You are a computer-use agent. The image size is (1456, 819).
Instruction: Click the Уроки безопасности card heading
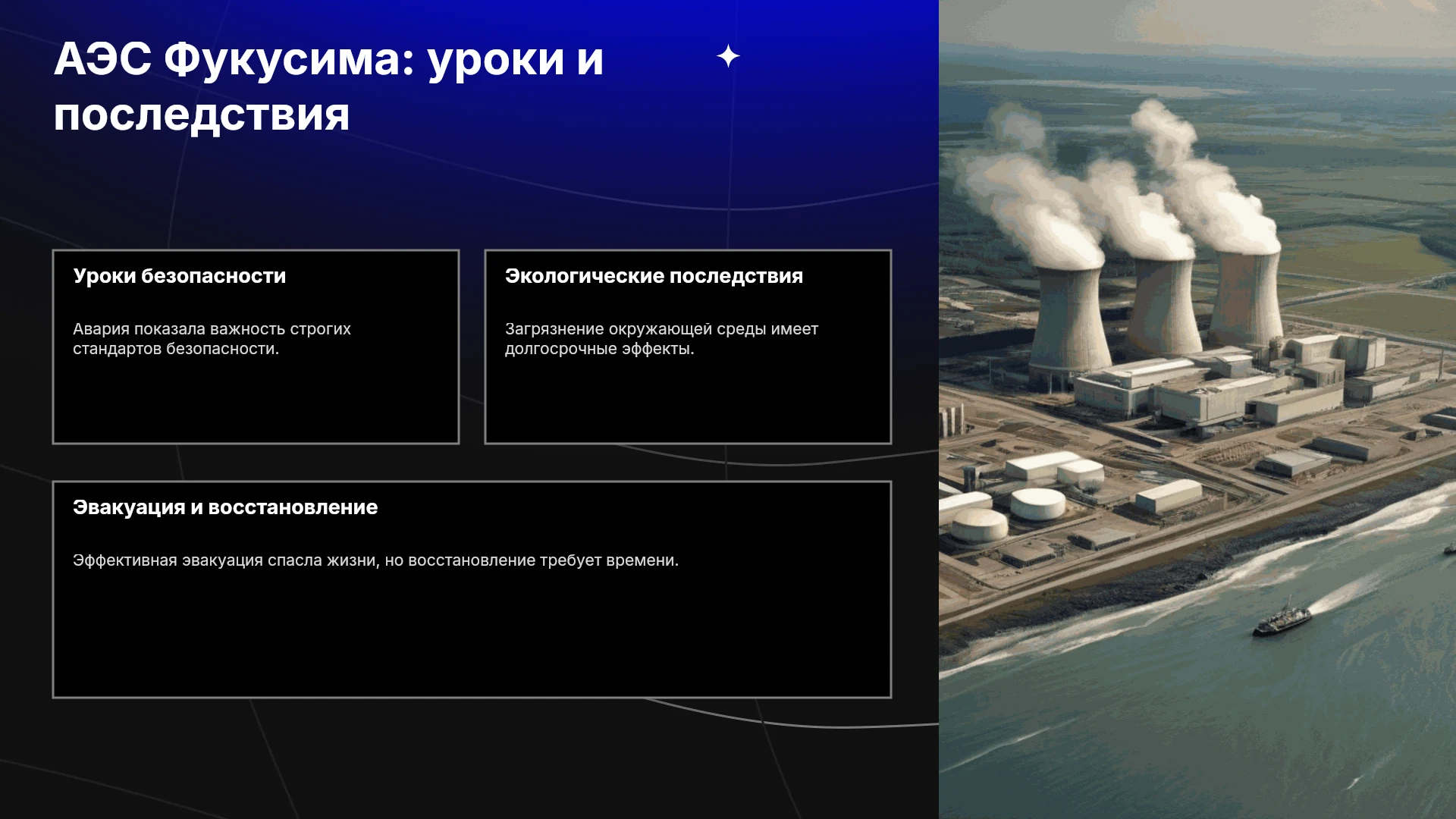point(180,276)
